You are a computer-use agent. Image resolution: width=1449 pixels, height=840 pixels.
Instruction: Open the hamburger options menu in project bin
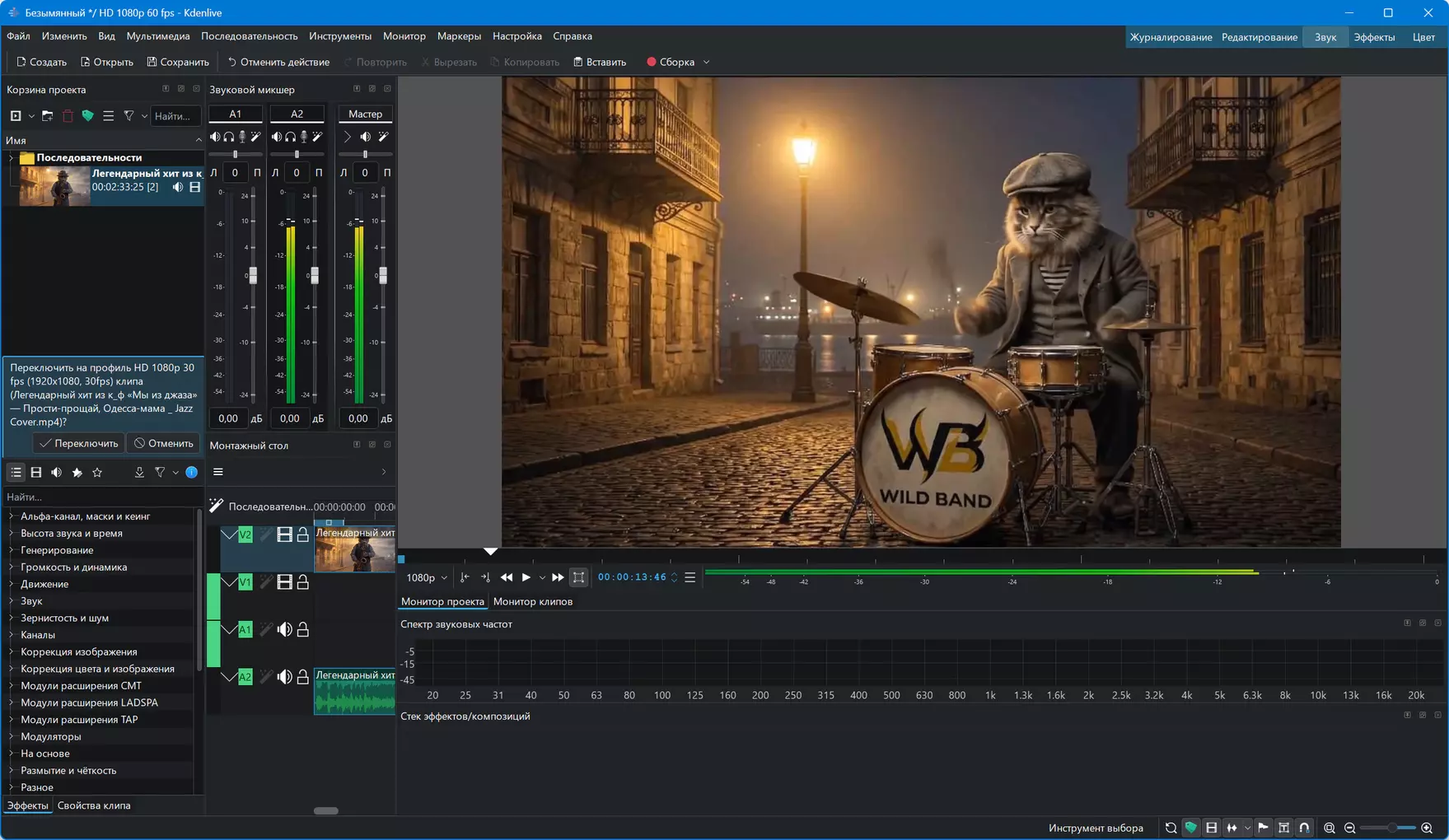click(108, 116)
